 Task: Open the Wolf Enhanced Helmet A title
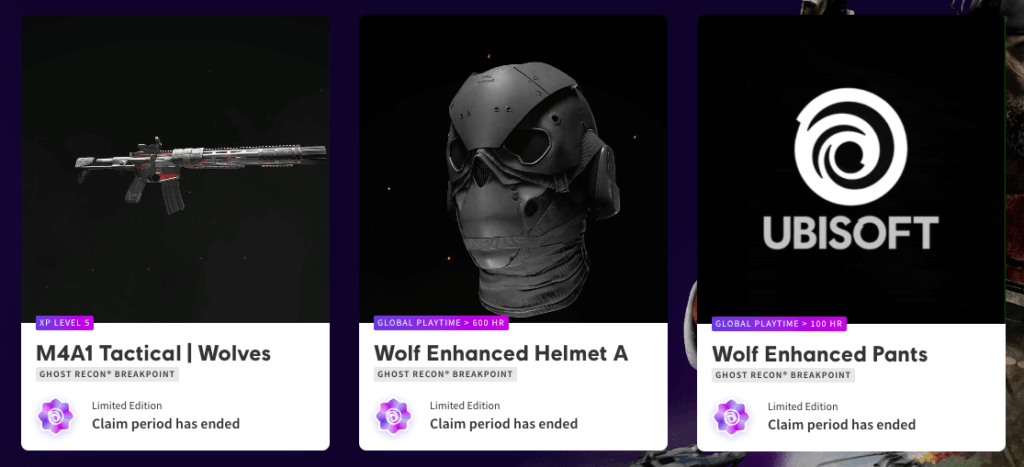click(502, 353)
